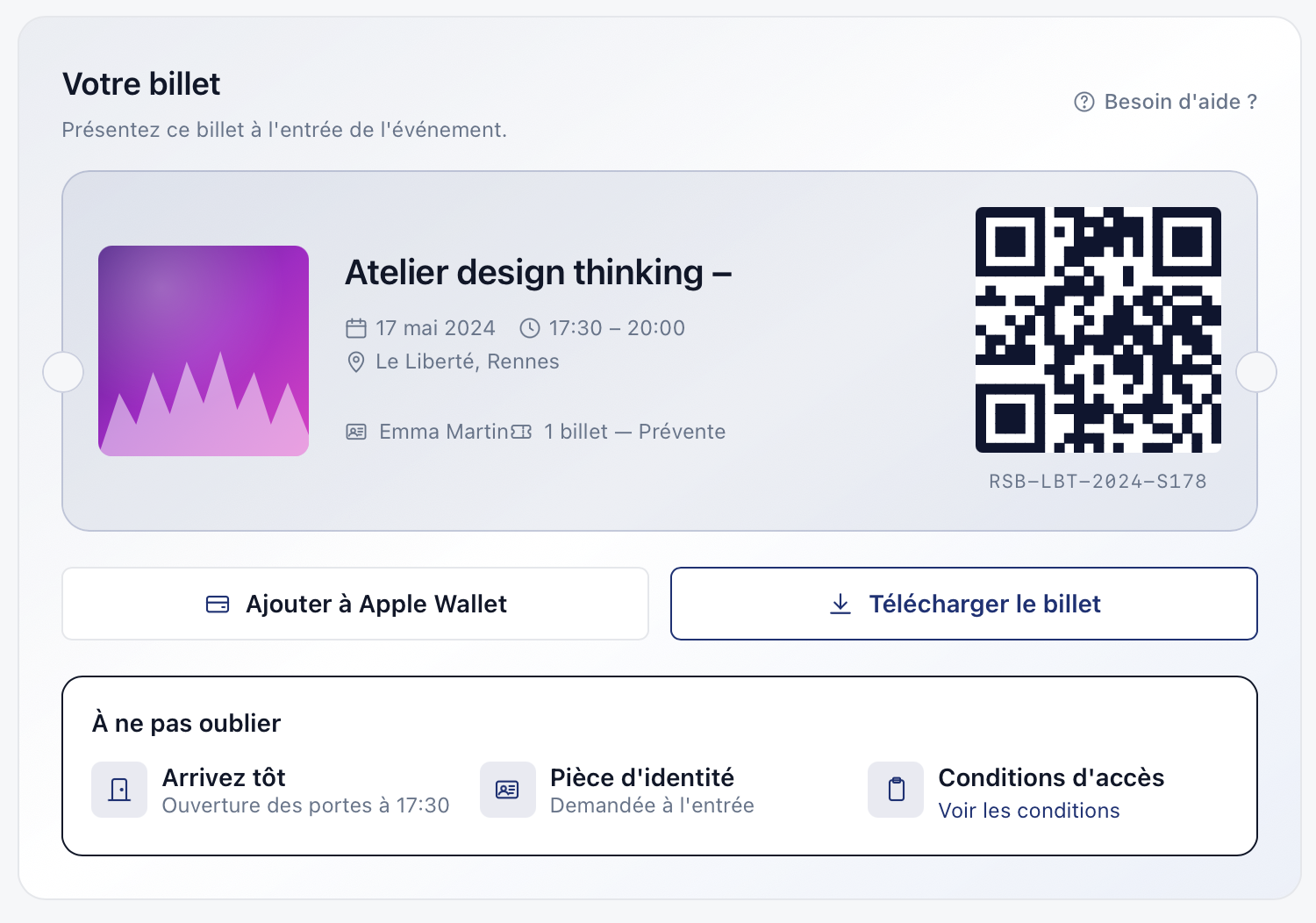Click the Votre billet heading
The image size is (1316, 923).
[x=141, y=84]
